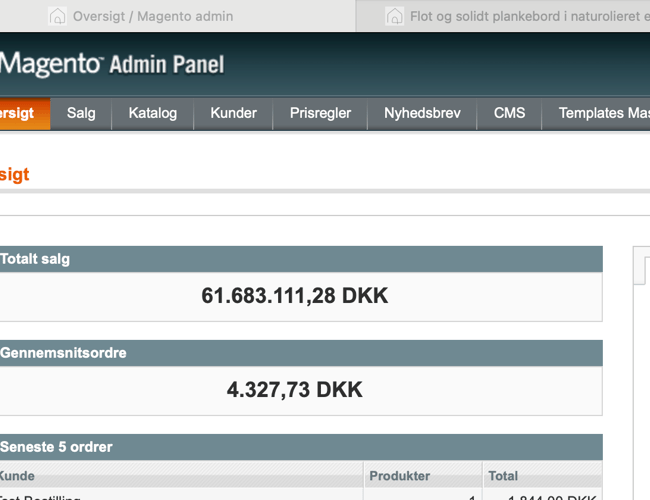Image resolution: width=650 pixels, height=500 pixels.
Task: Click the home icon on the Oversigt browser tab
Action: coord(58,16)
